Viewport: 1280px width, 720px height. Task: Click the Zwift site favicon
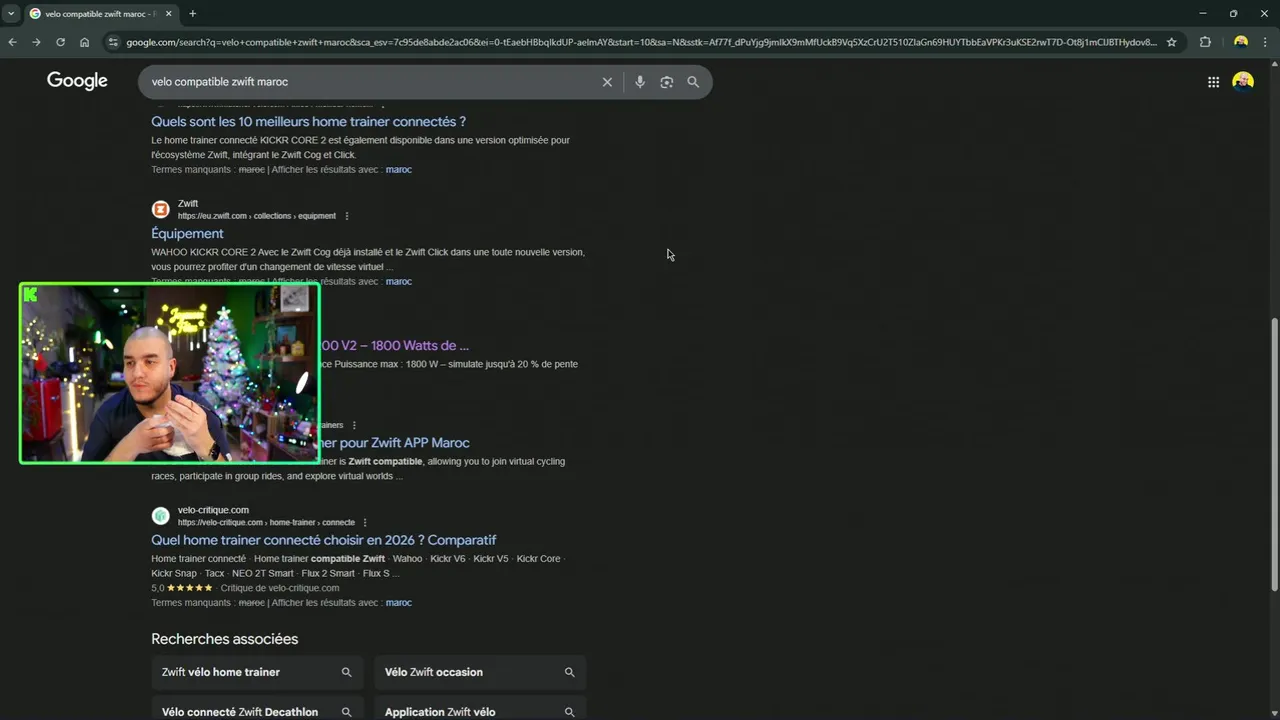click(160, 209)
